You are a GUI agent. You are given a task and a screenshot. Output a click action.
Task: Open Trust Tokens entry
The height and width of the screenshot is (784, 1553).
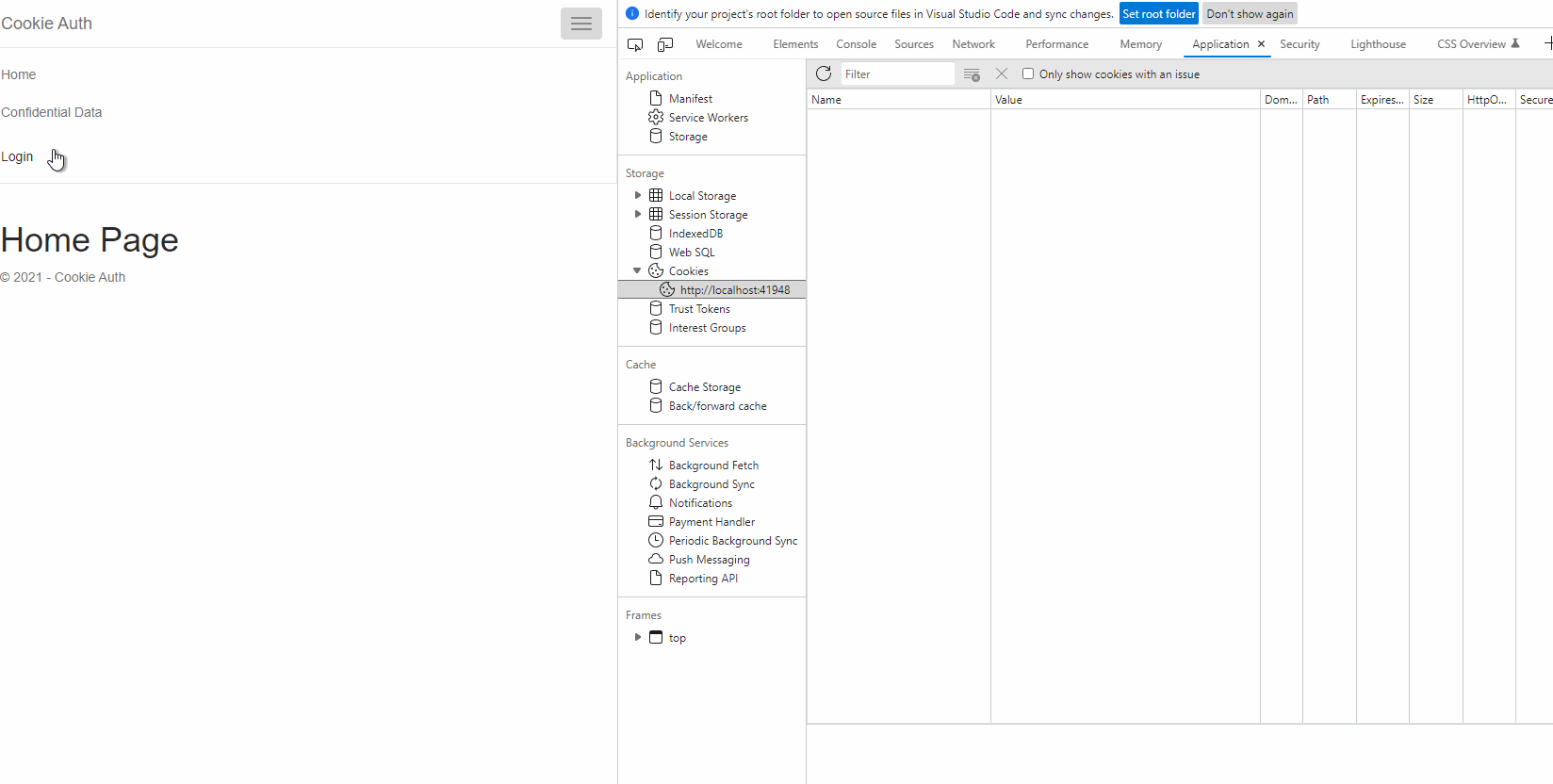[699, 308]
